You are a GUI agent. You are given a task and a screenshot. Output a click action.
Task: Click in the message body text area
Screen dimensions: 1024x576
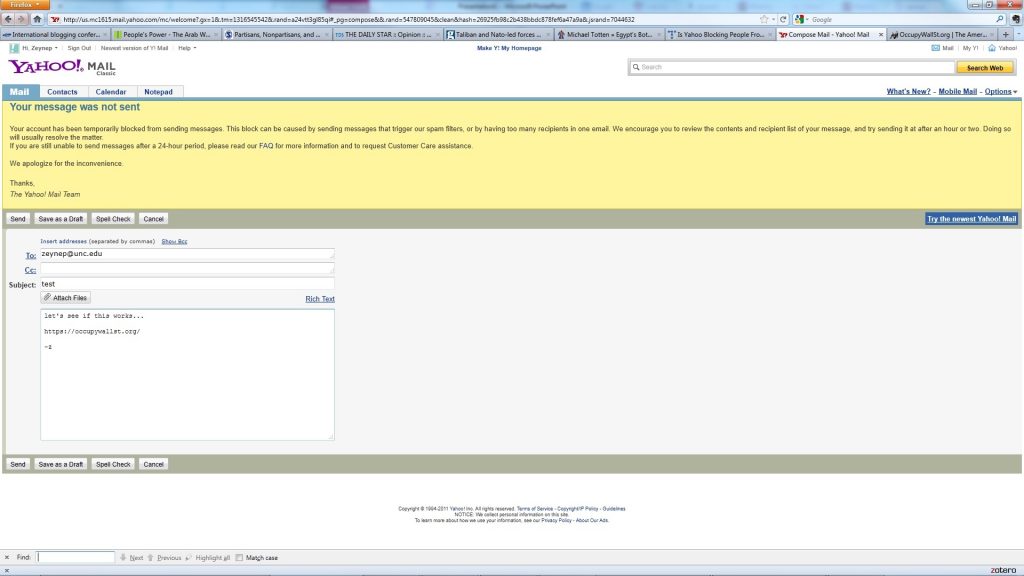[187, 374]
